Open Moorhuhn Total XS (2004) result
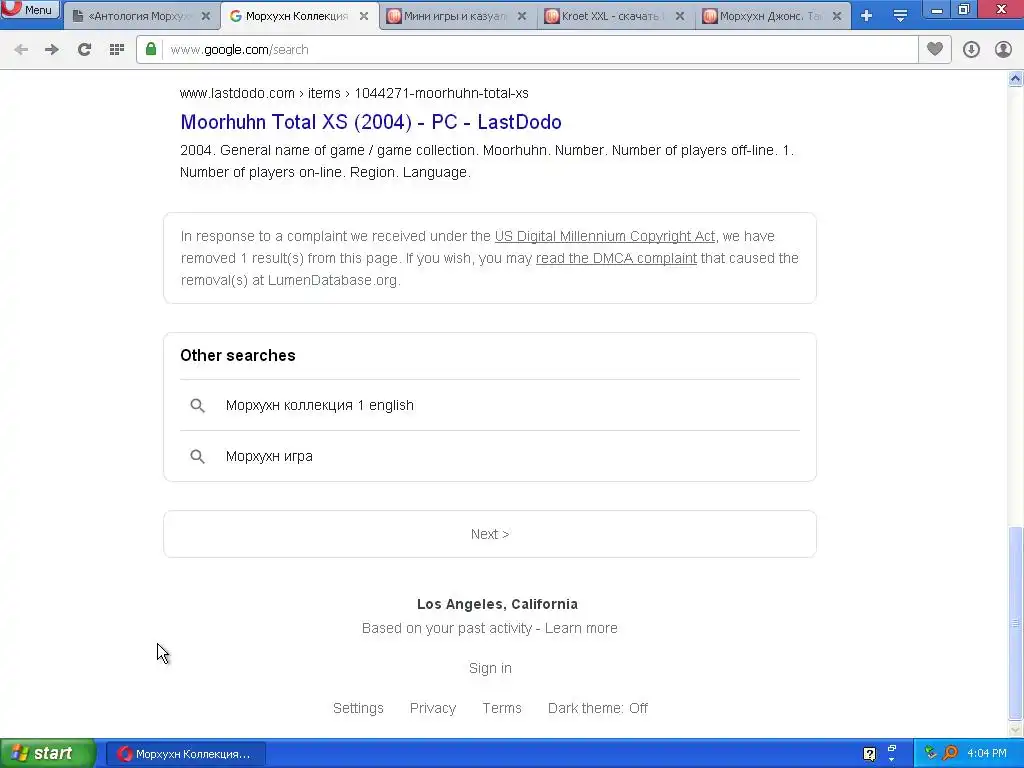Viewport: 1024px width, 768px height. [371, 122]
